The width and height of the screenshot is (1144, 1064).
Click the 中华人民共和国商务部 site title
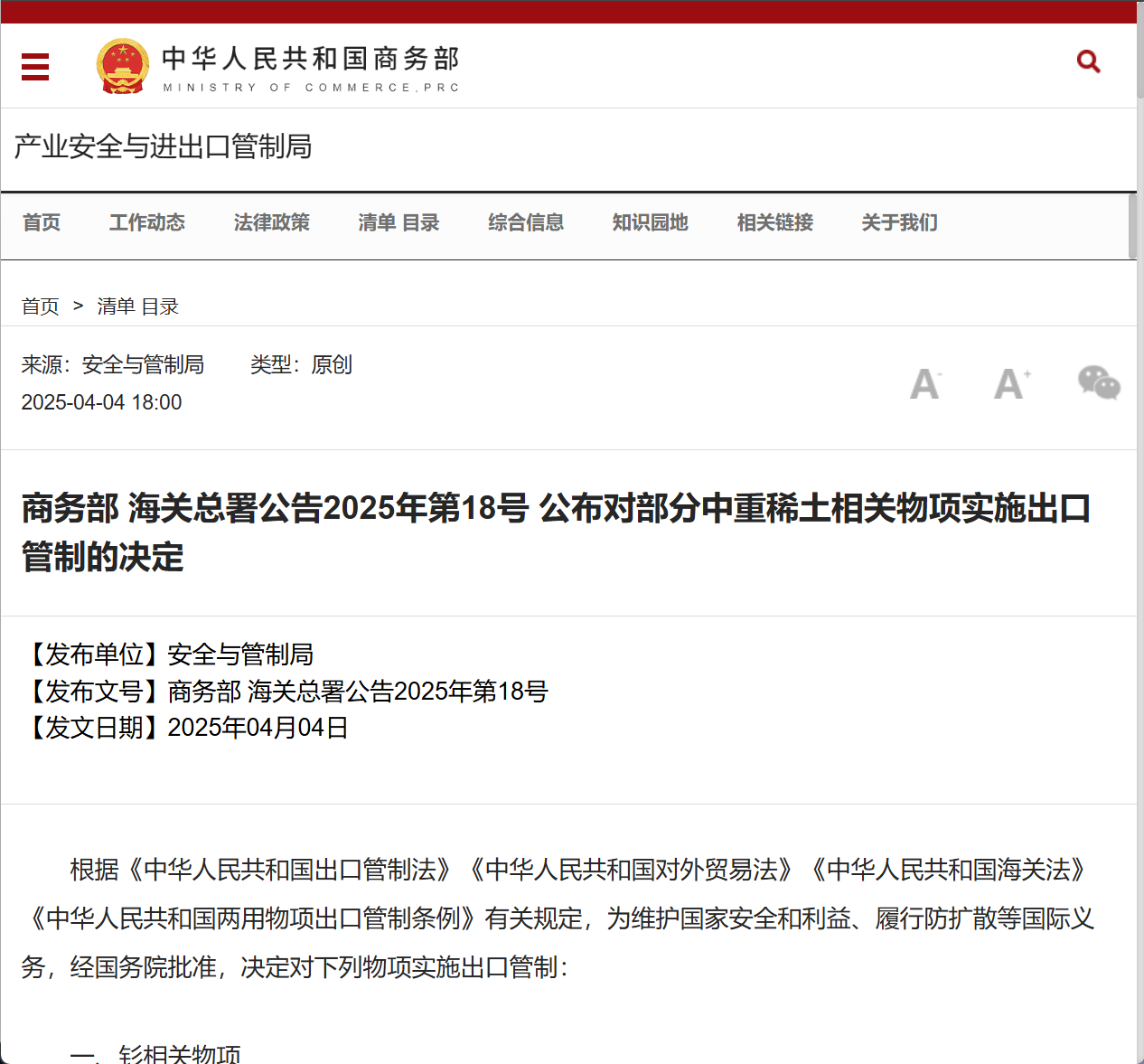(311, 59)
